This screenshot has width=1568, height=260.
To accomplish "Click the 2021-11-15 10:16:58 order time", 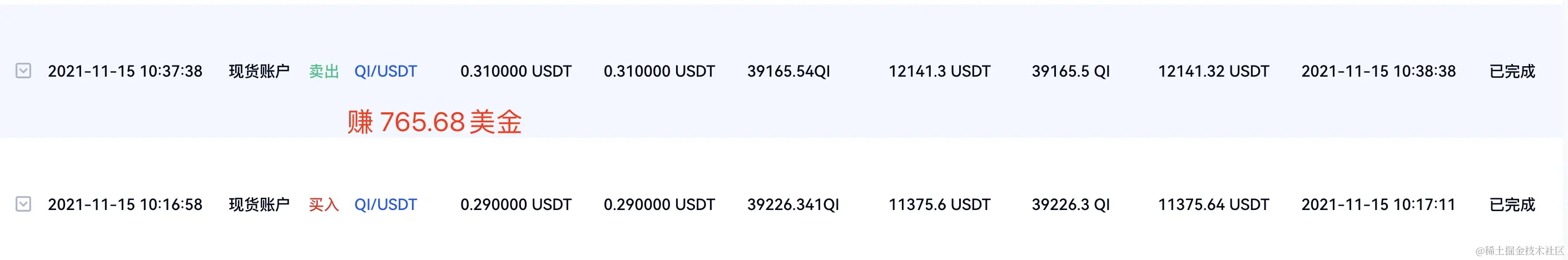I will [x=125, y=204].
